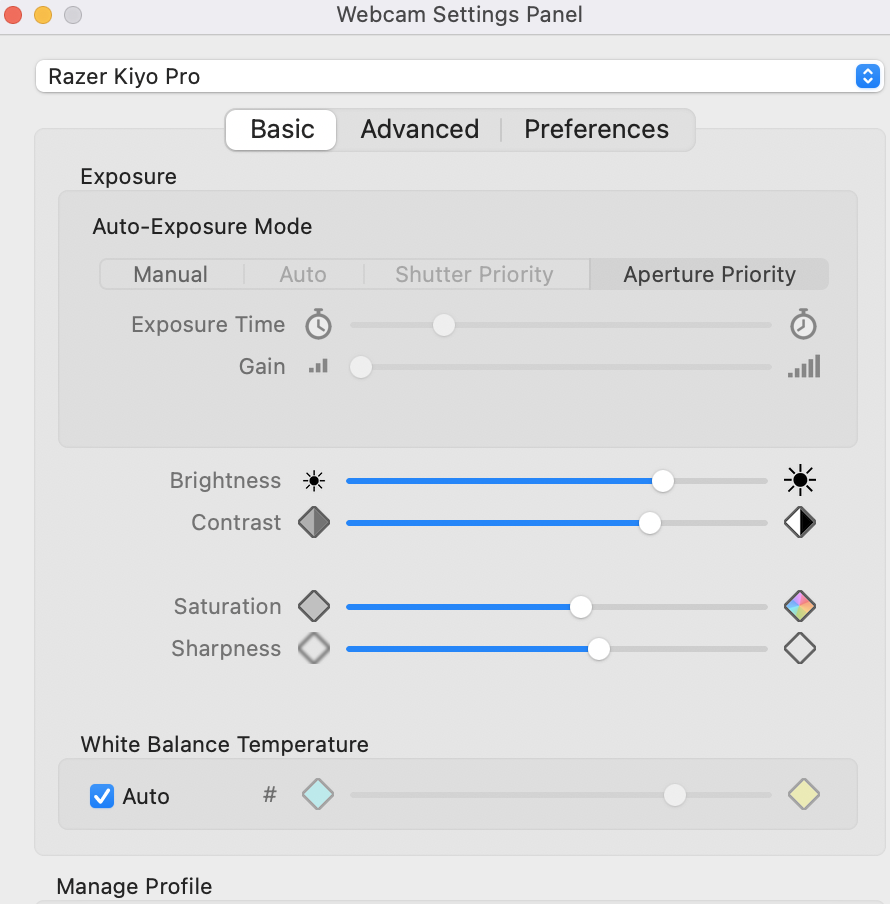The image size is (890, 904).
Task: Click the sharpness diamond icon on the left
Action: click(313, 648)
